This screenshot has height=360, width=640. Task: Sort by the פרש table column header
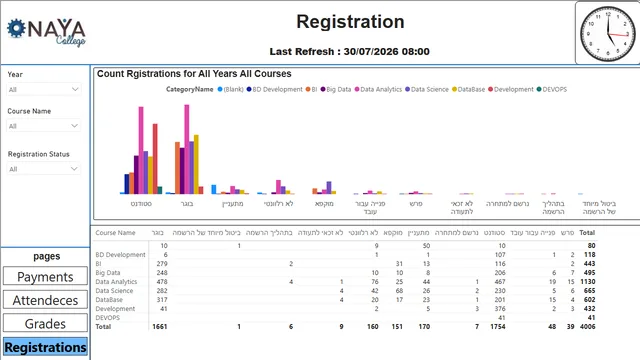click(567, 233)
